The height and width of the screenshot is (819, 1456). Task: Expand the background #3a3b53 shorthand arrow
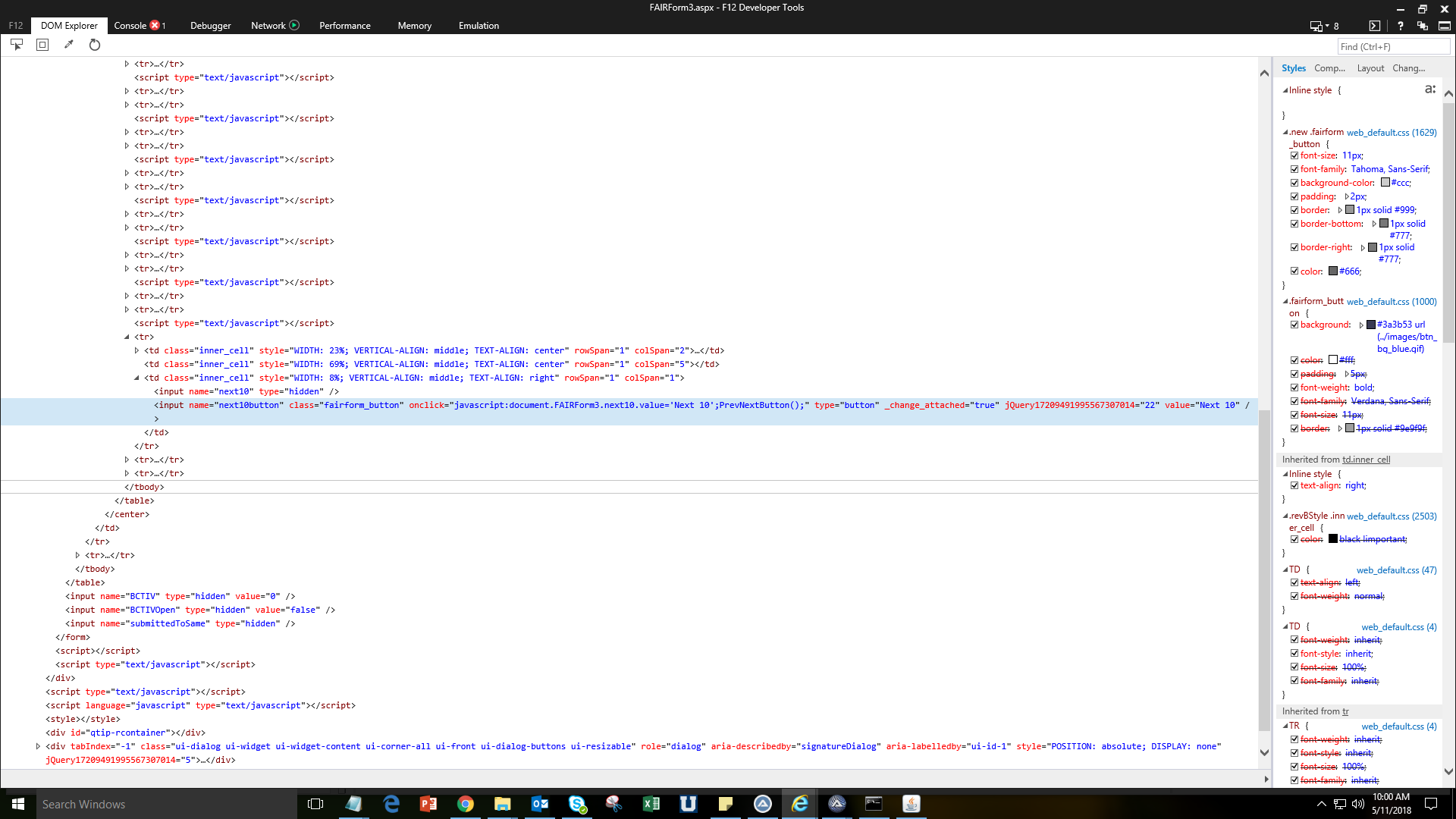(1361, 325)
